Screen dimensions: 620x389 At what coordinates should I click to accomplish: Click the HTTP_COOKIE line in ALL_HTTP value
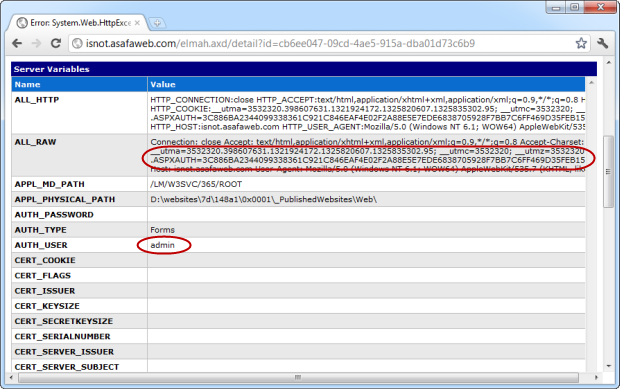click(x=367, y=109)
